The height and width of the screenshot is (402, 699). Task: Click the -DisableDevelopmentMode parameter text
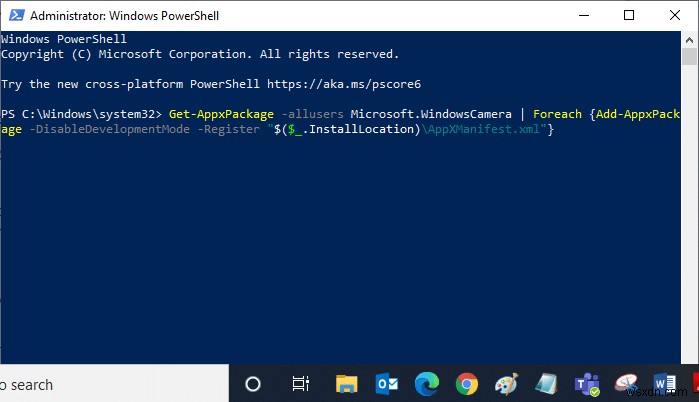[x=110, y=129]
